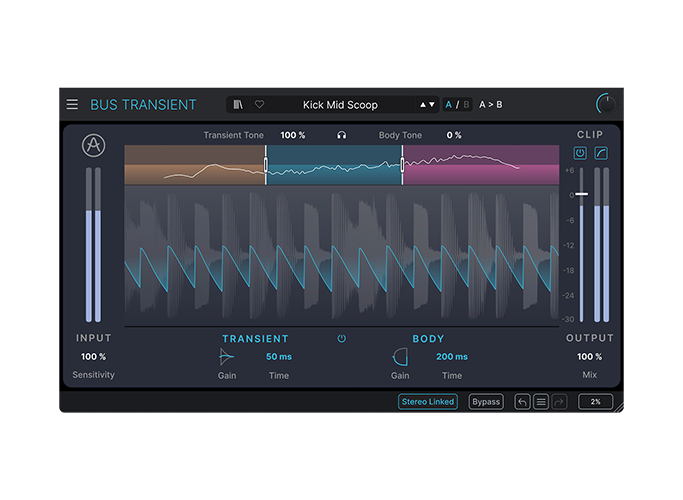Open the edit history list icon
This screenshot has width=683, height=500.
pyautogui.click(x=541, y=402)
